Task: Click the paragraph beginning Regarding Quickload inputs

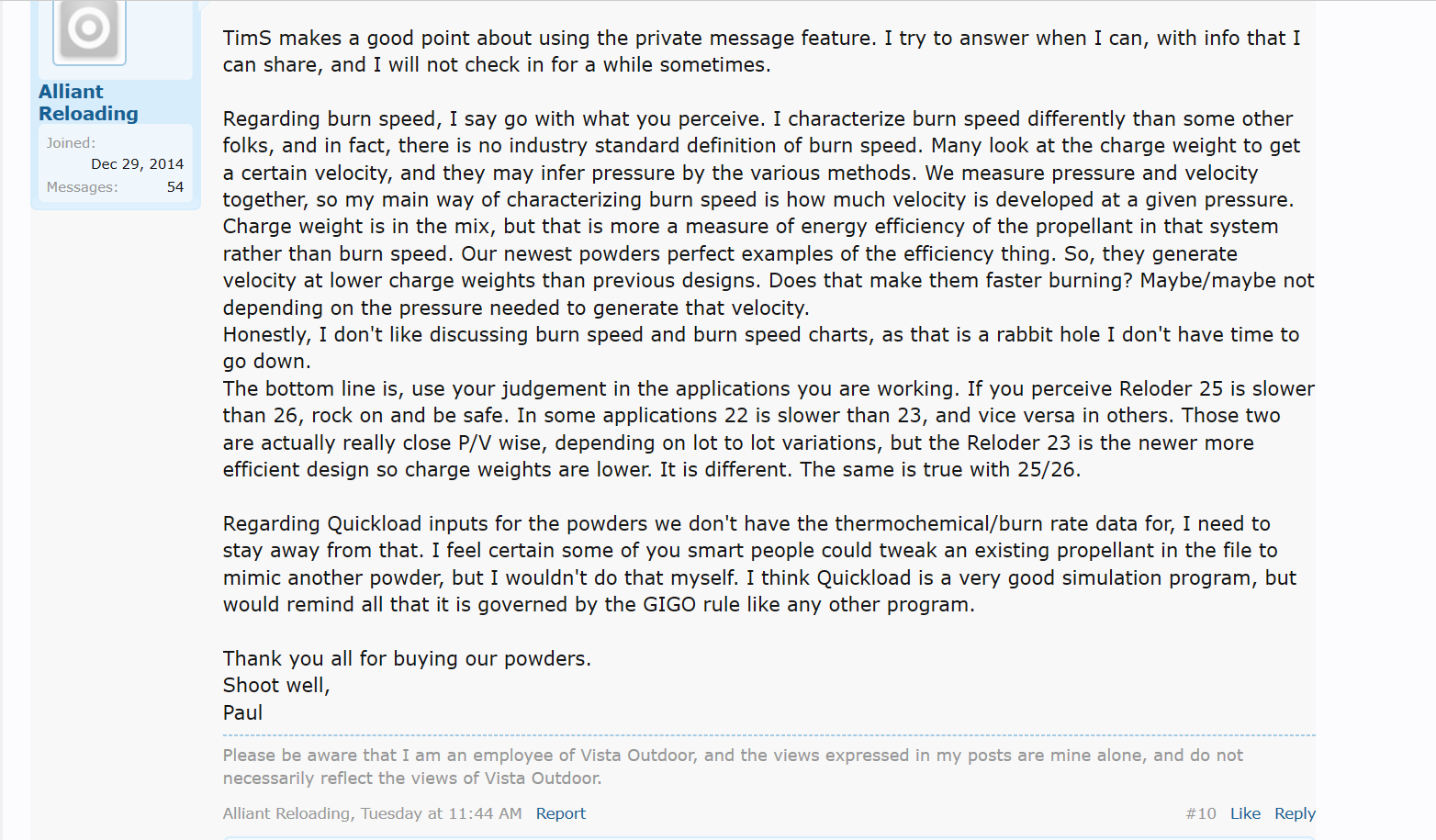Action: tap(758, 564)
